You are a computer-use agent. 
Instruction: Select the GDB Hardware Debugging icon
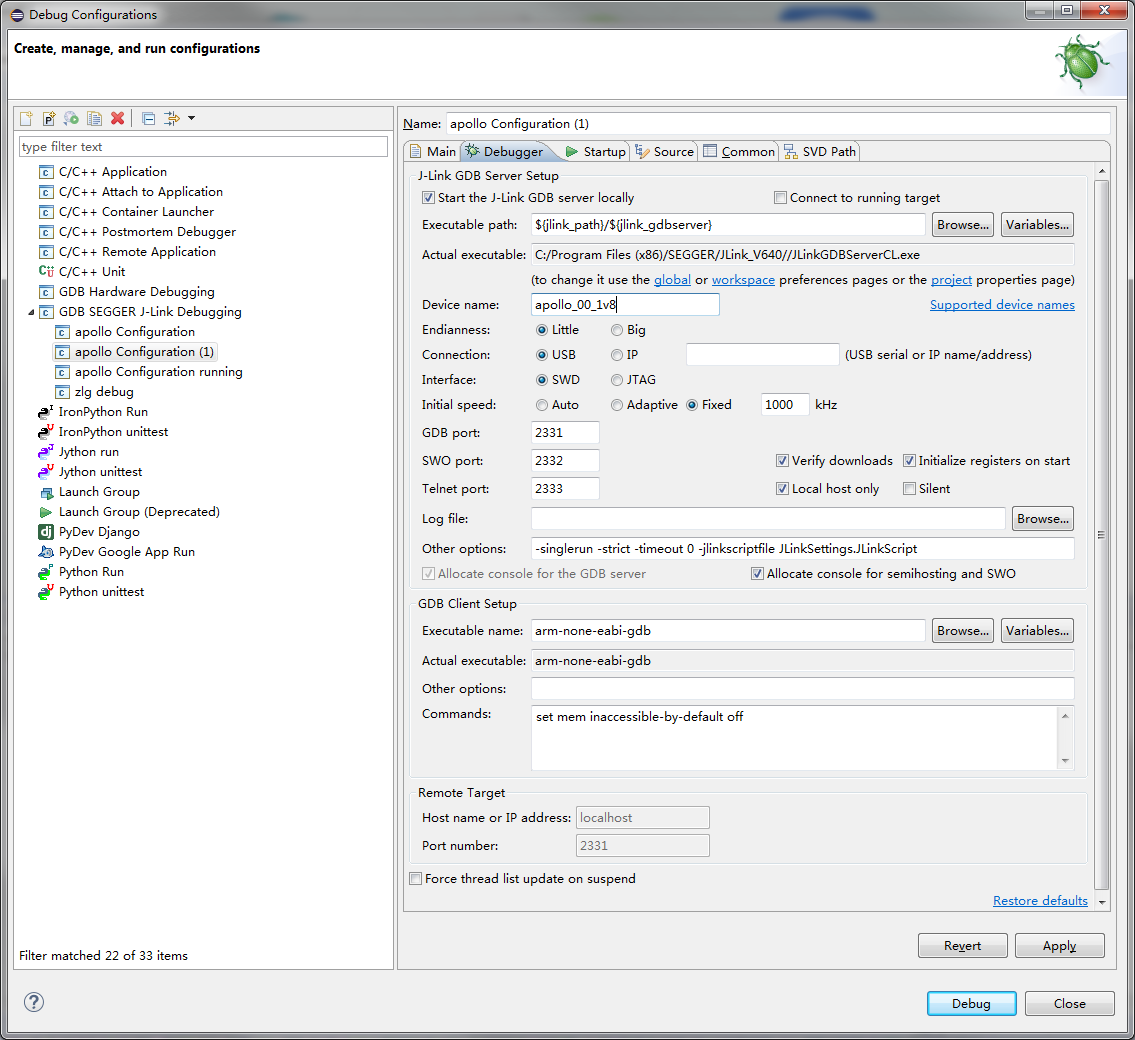(46, 292)
